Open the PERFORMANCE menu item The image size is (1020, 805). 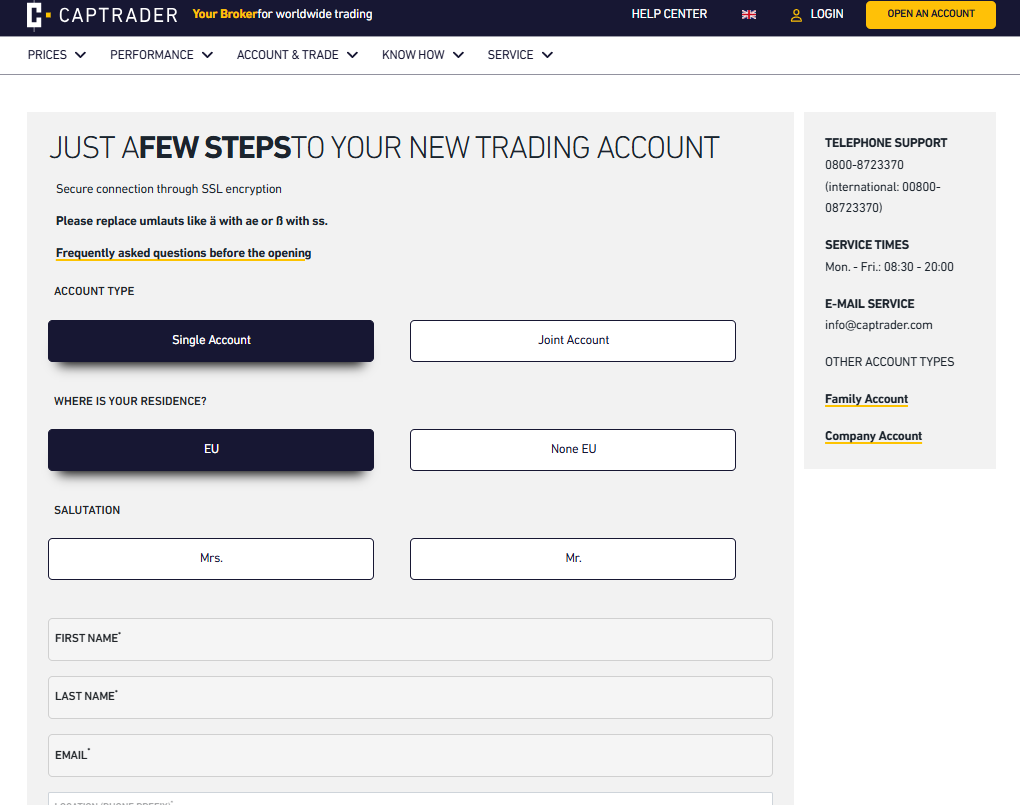point(152,55)
